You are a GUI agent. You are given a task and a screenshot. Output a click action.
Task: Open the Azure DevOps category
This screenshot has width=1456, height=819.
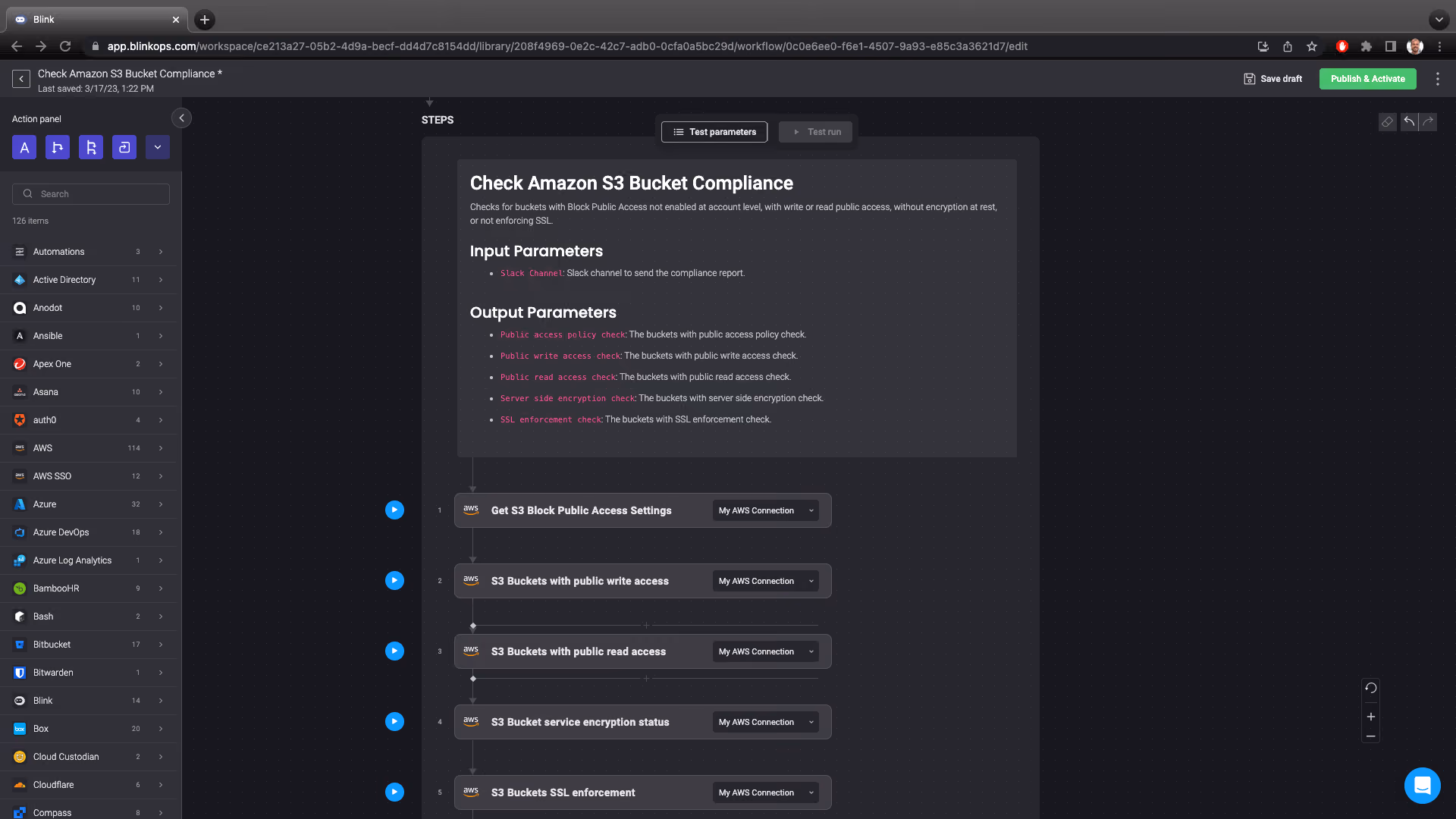click(88, 532)
